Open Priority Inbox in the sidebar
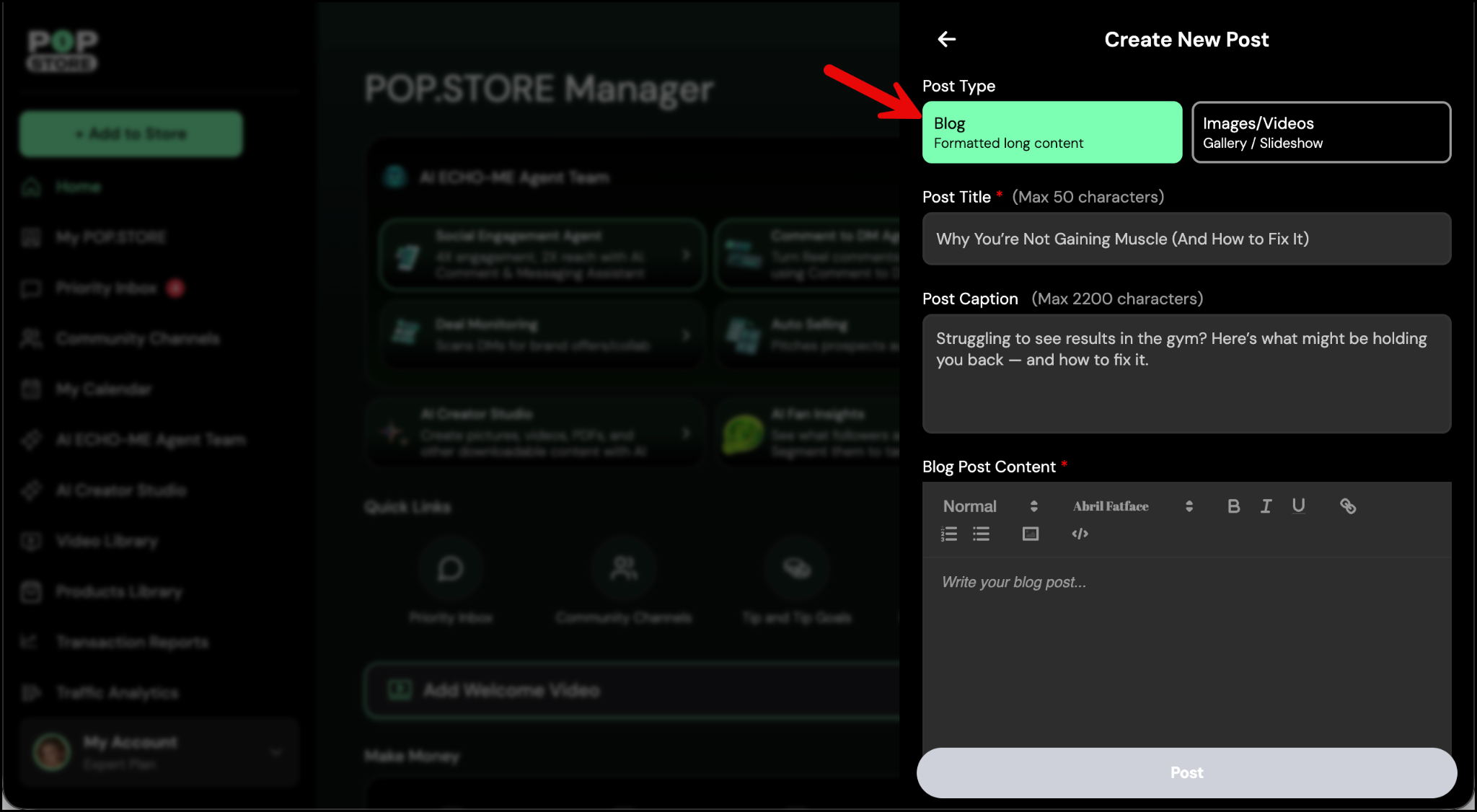This screenshot has width=1477, height=812. 106,288
